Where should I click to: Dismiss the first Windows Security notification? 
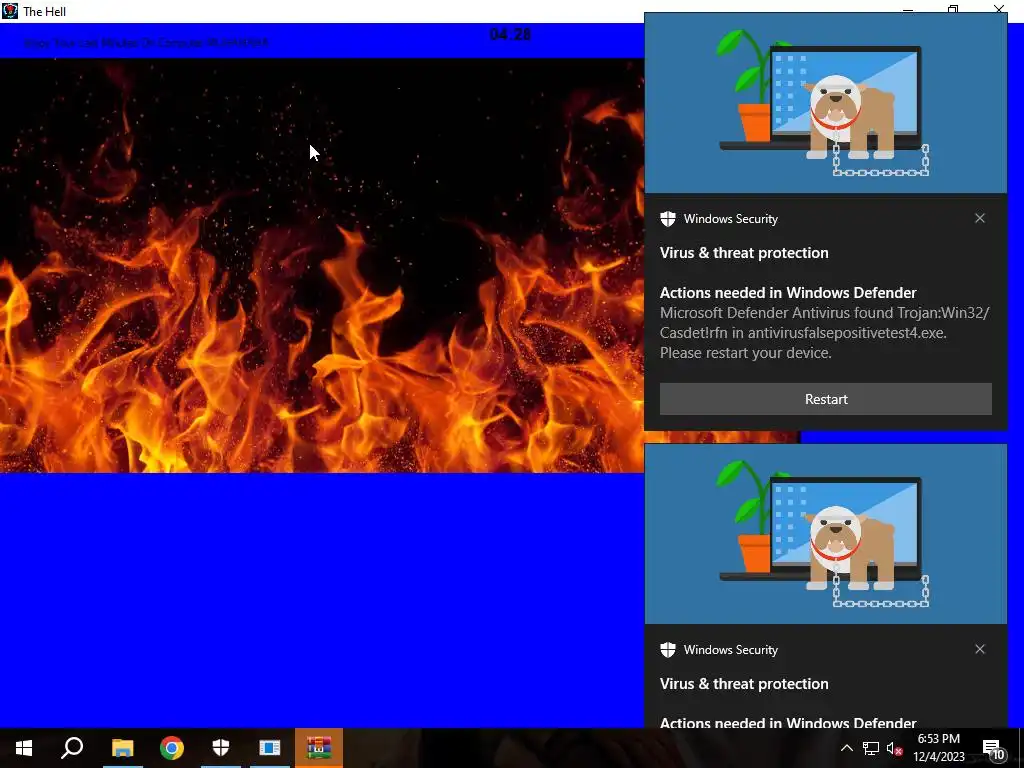point(980,218)
